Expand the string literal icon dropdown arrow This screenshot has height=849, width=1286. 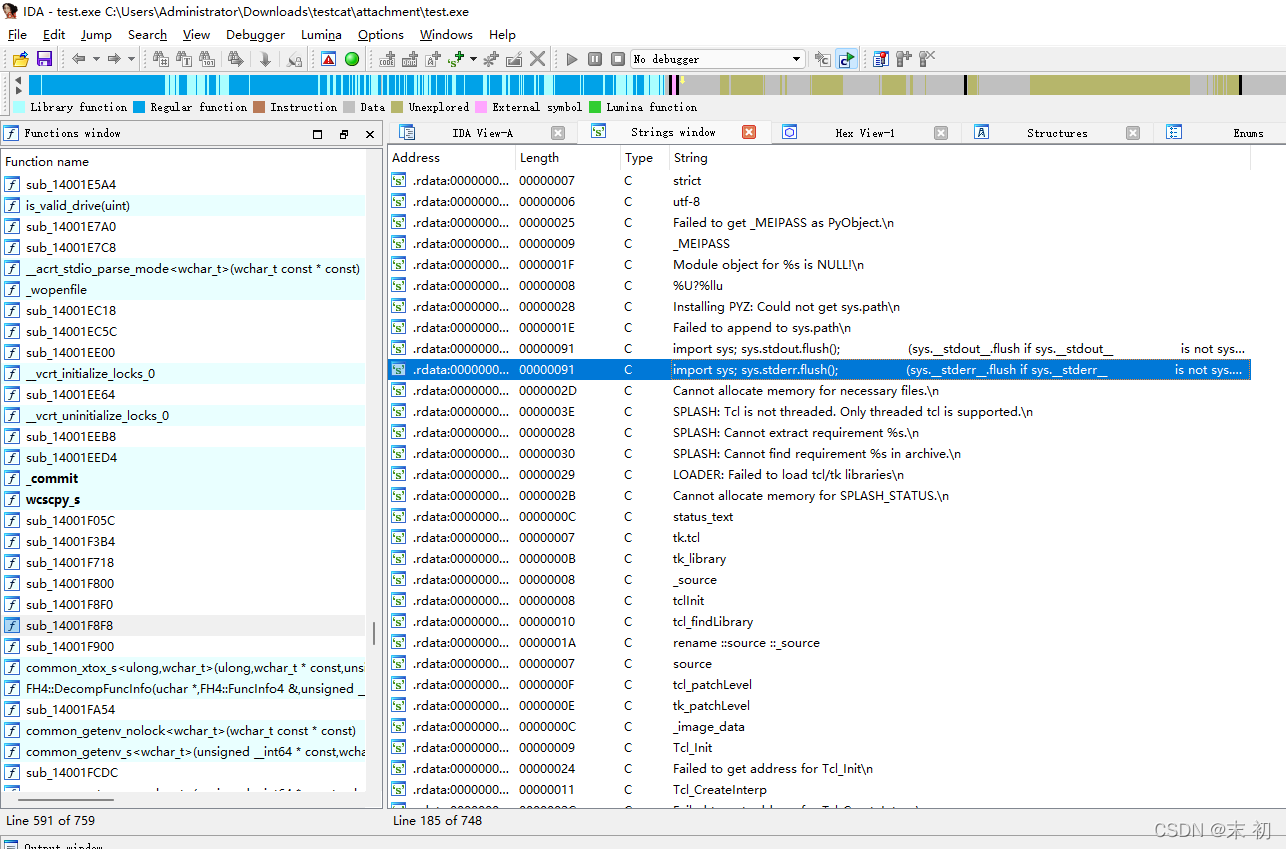tap(473, 59)
